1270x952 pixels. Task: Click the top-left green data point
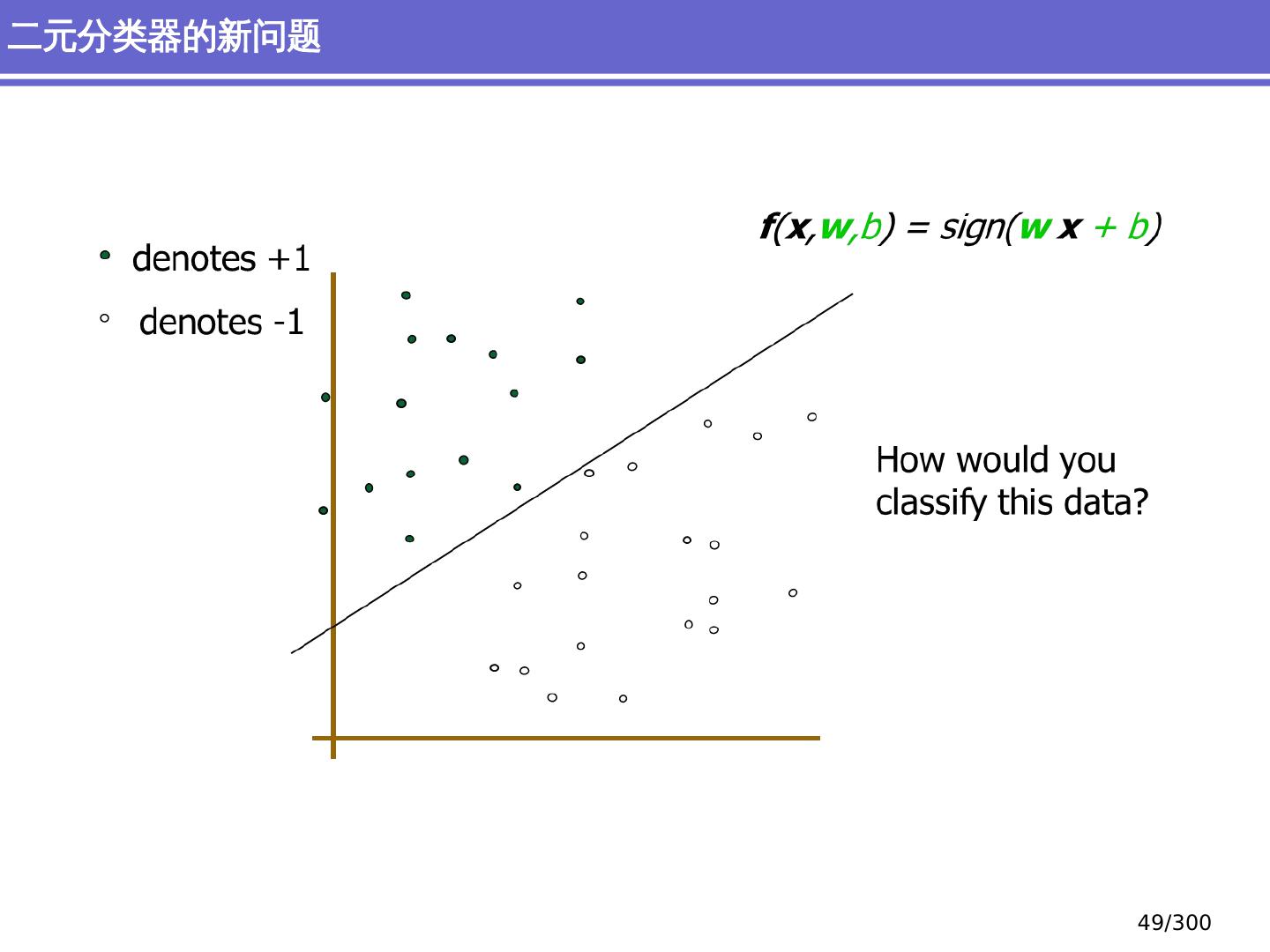pyautogui.click(x=406, y=295)
